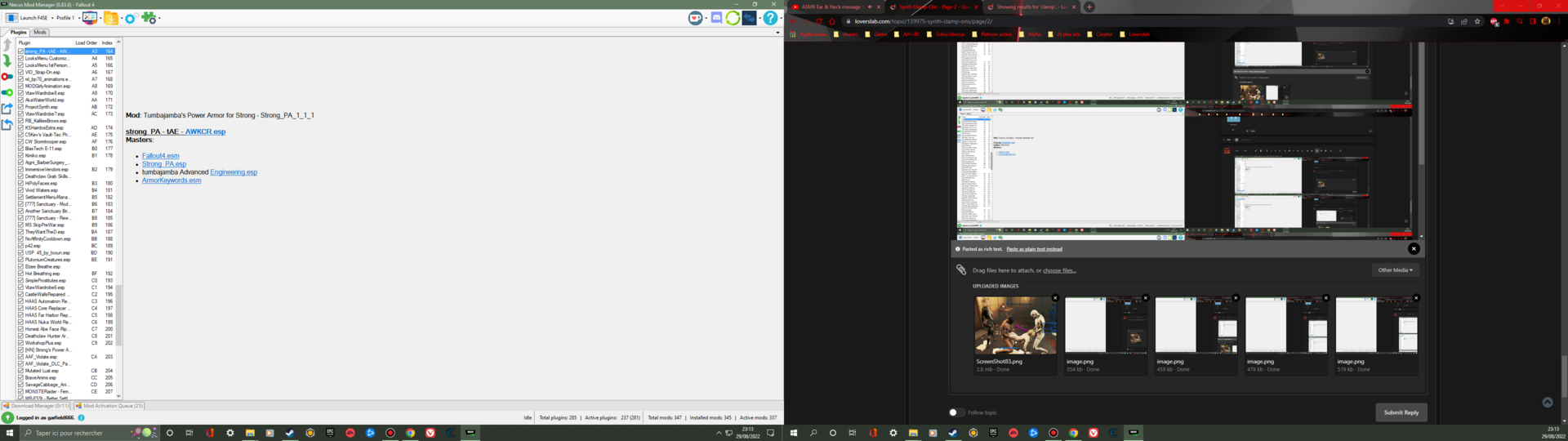Open the Strong_PA.esp master link
The image size is (1568, 441).
(x=164, y=164)
